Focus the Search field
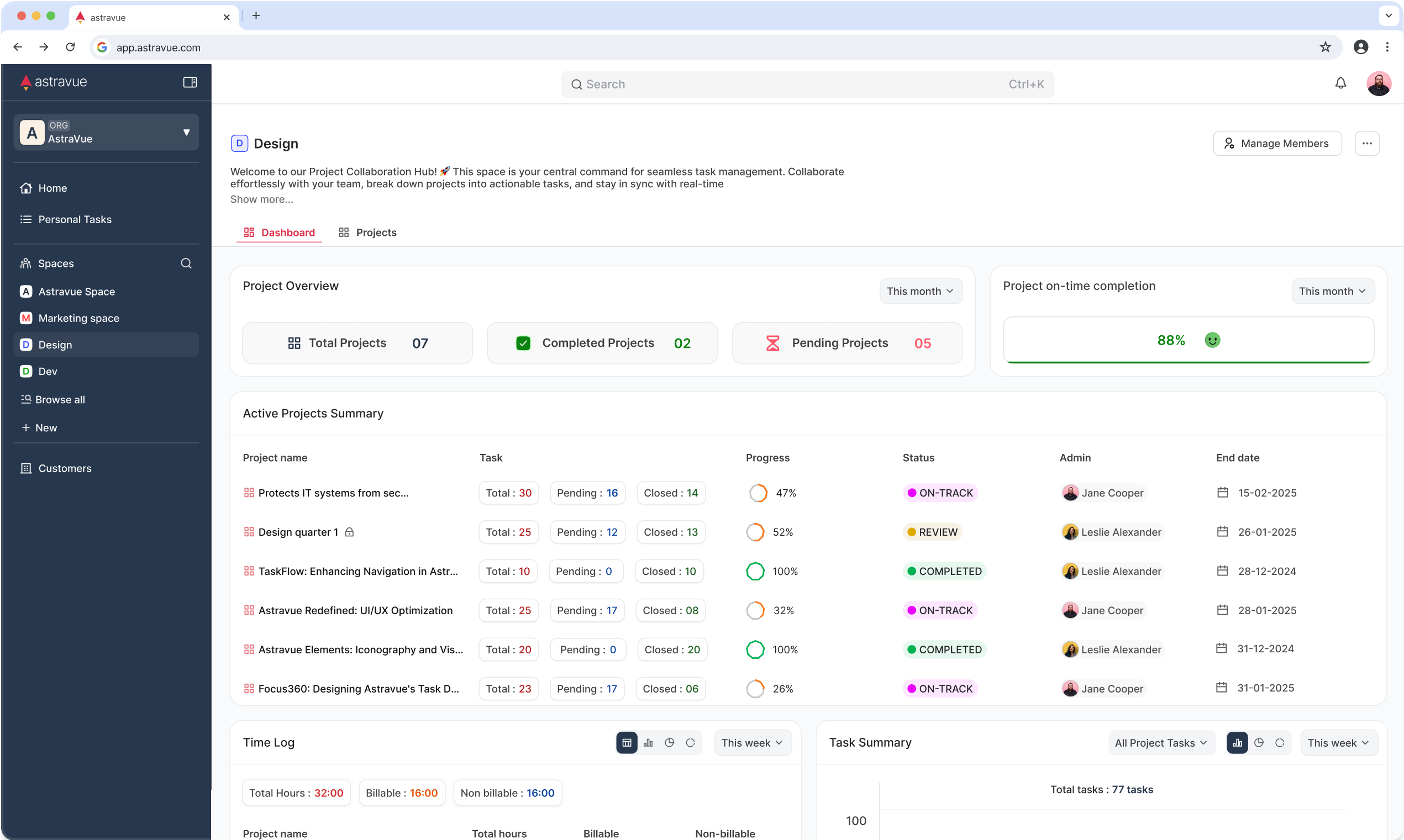The width and height of the screenshot is (1404, 840). pos(807,84)
